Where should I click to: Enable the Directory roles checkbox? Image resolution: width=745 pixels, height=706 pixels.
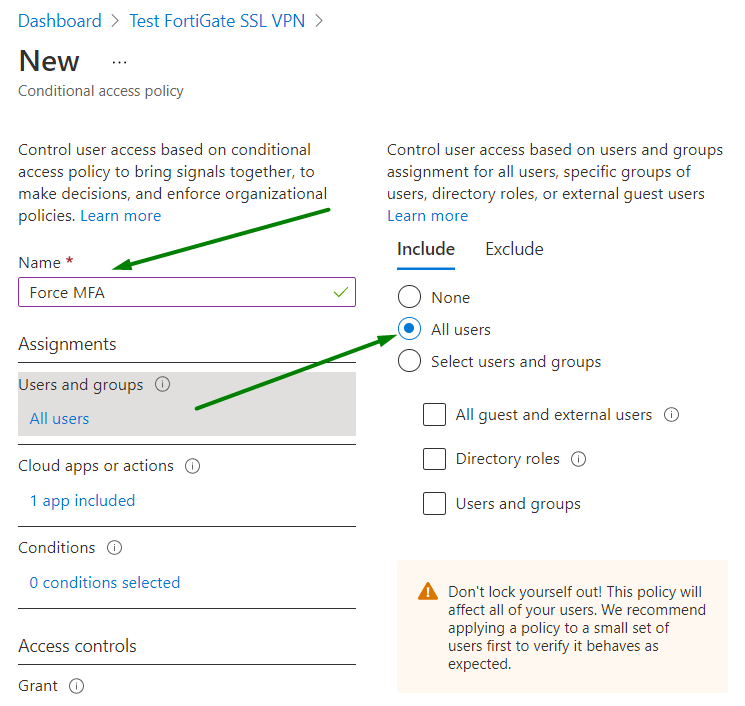point(434,459)
